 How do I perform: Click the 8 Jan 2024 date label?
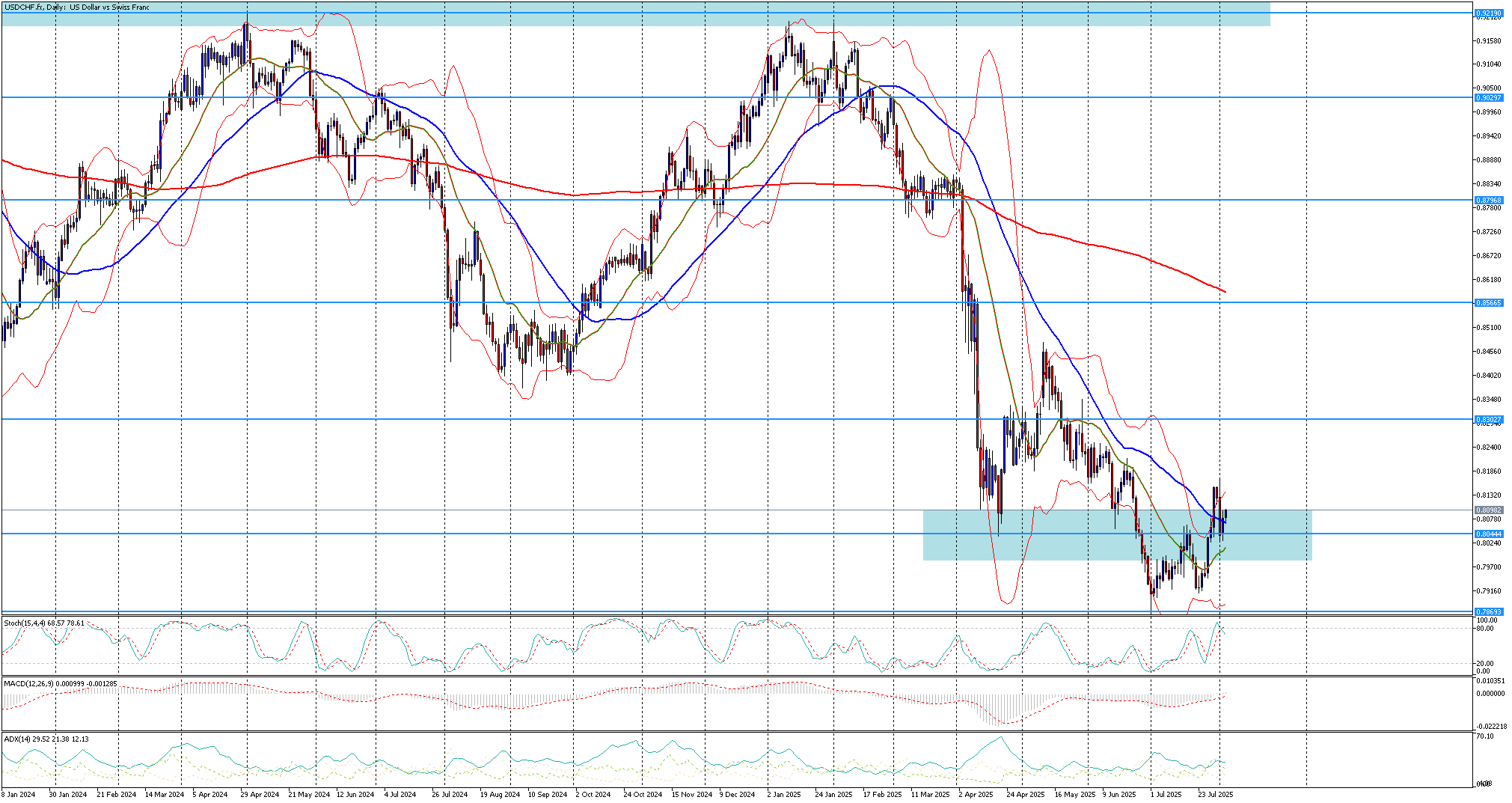[x=19, y=795]
